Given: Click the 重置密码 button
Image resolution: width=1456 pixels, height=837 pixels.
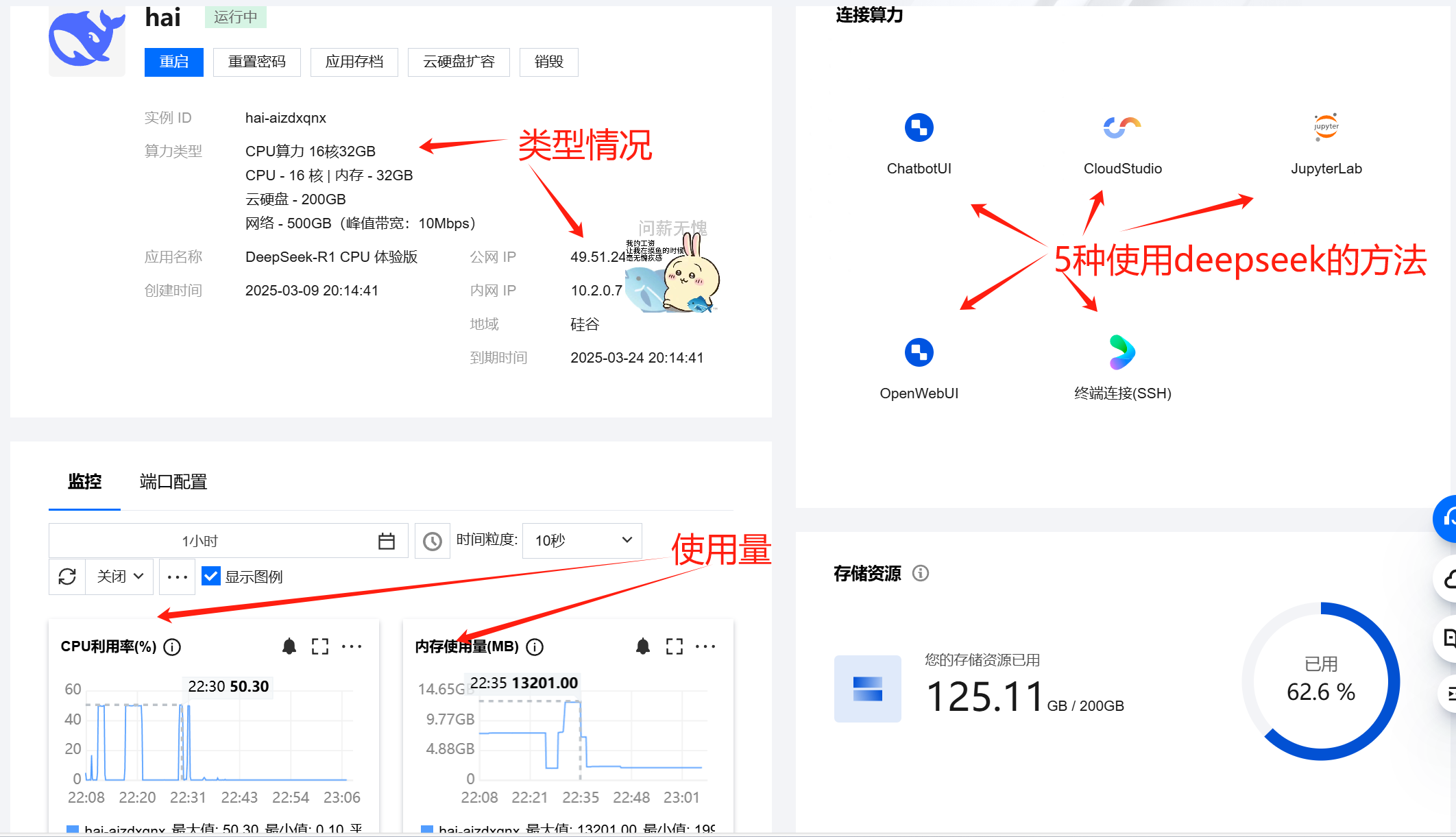Looking at the screenshot, I should click(256, 62).
